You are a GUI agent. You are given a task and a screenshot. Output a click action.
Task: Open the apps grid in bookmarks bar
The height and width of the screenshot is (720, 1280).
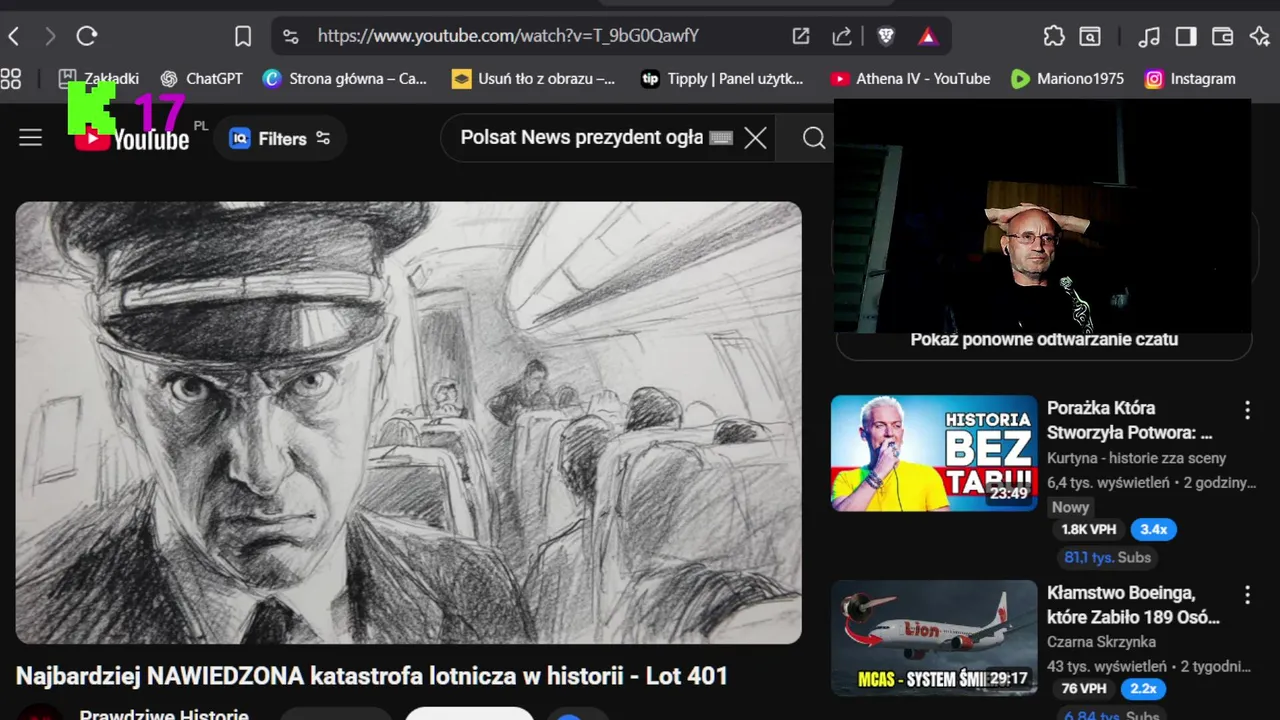click(x=10, y=79)
